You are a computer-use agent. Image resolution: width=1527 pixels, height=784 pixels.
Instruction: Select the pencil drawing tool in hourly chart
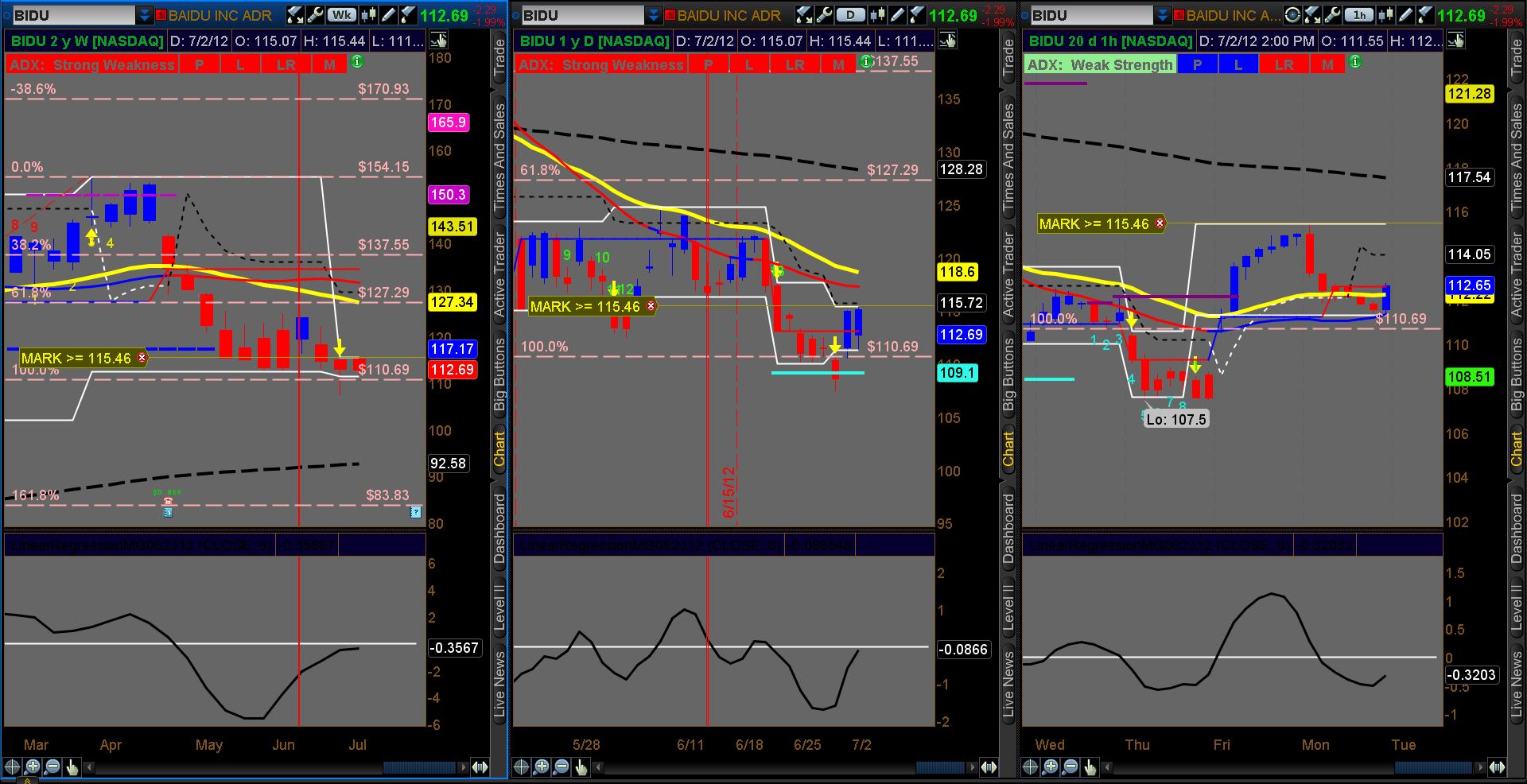click(x=1406, y=14)
